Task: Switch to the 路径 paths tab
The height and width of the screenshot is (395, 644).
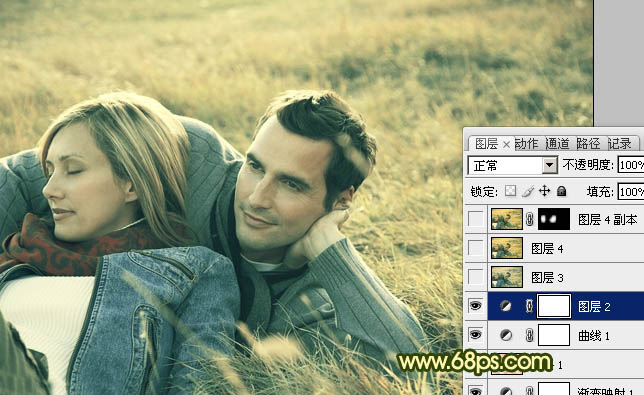Action: (x=588, y=144)
